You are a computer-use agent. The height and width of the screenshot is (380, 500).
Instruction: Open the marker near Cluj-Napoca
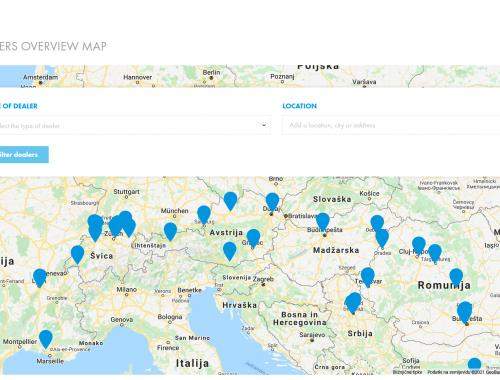coord(419,245)
